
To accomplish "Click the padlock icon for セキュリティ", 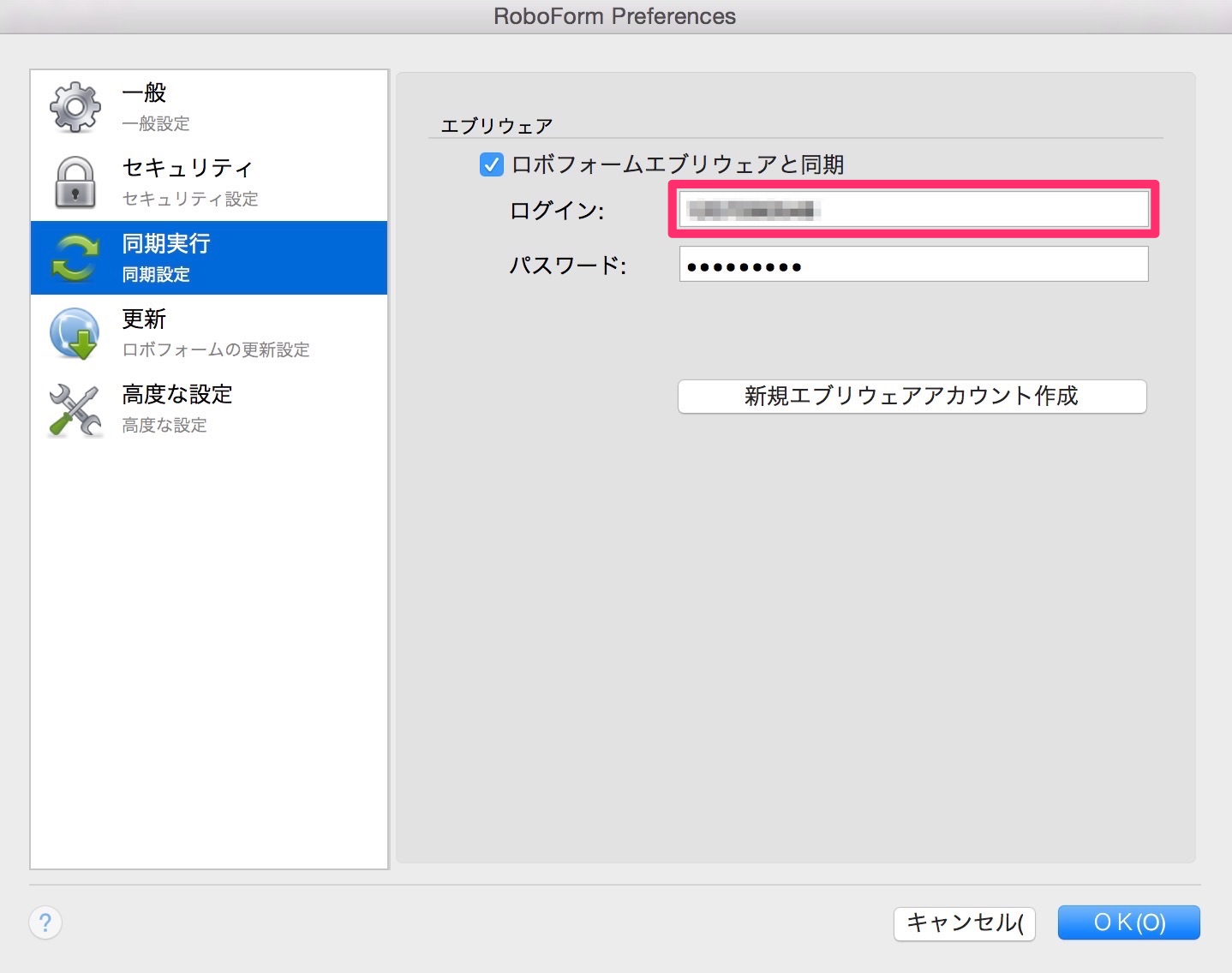I will 75,182.
